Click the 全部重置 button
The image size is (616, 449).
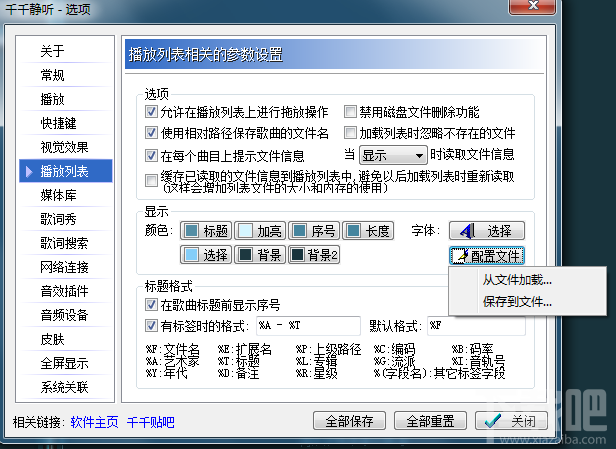[430, 421]
